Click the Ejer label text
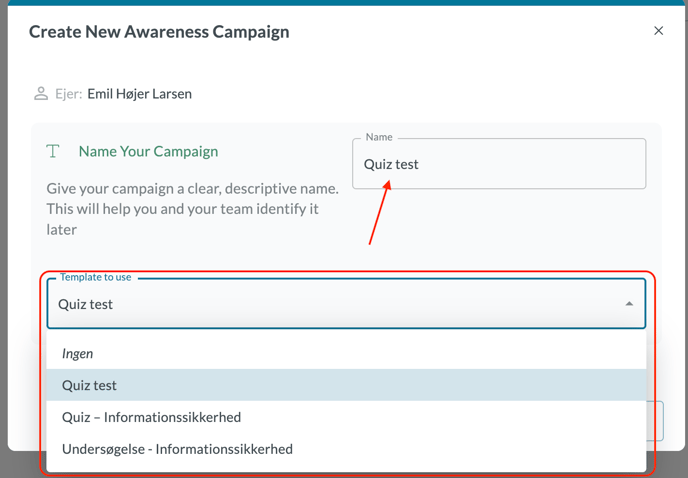The width and height of the screenshot is (688, 478). 68,94
